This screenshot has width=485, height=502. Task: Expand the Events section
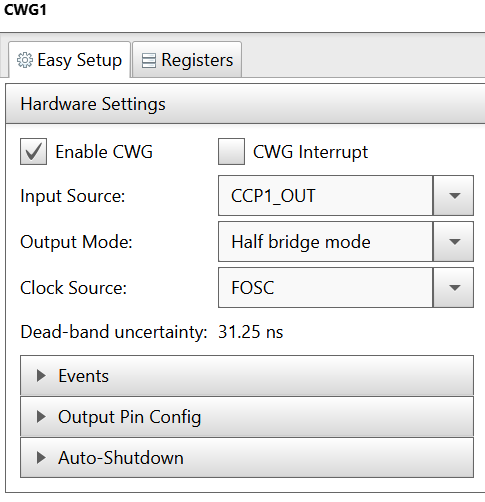[247, 376]
